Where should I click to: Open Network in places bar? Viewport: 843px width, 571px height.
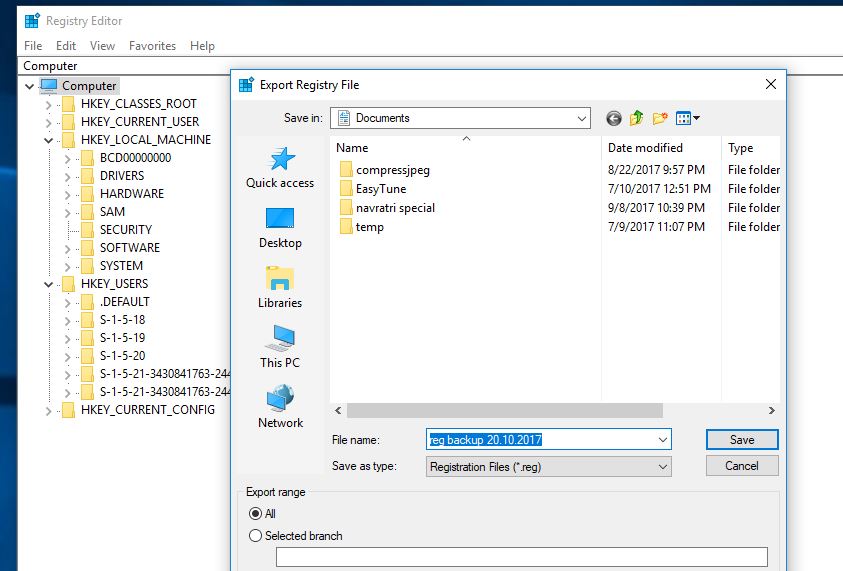click(280, 406)
